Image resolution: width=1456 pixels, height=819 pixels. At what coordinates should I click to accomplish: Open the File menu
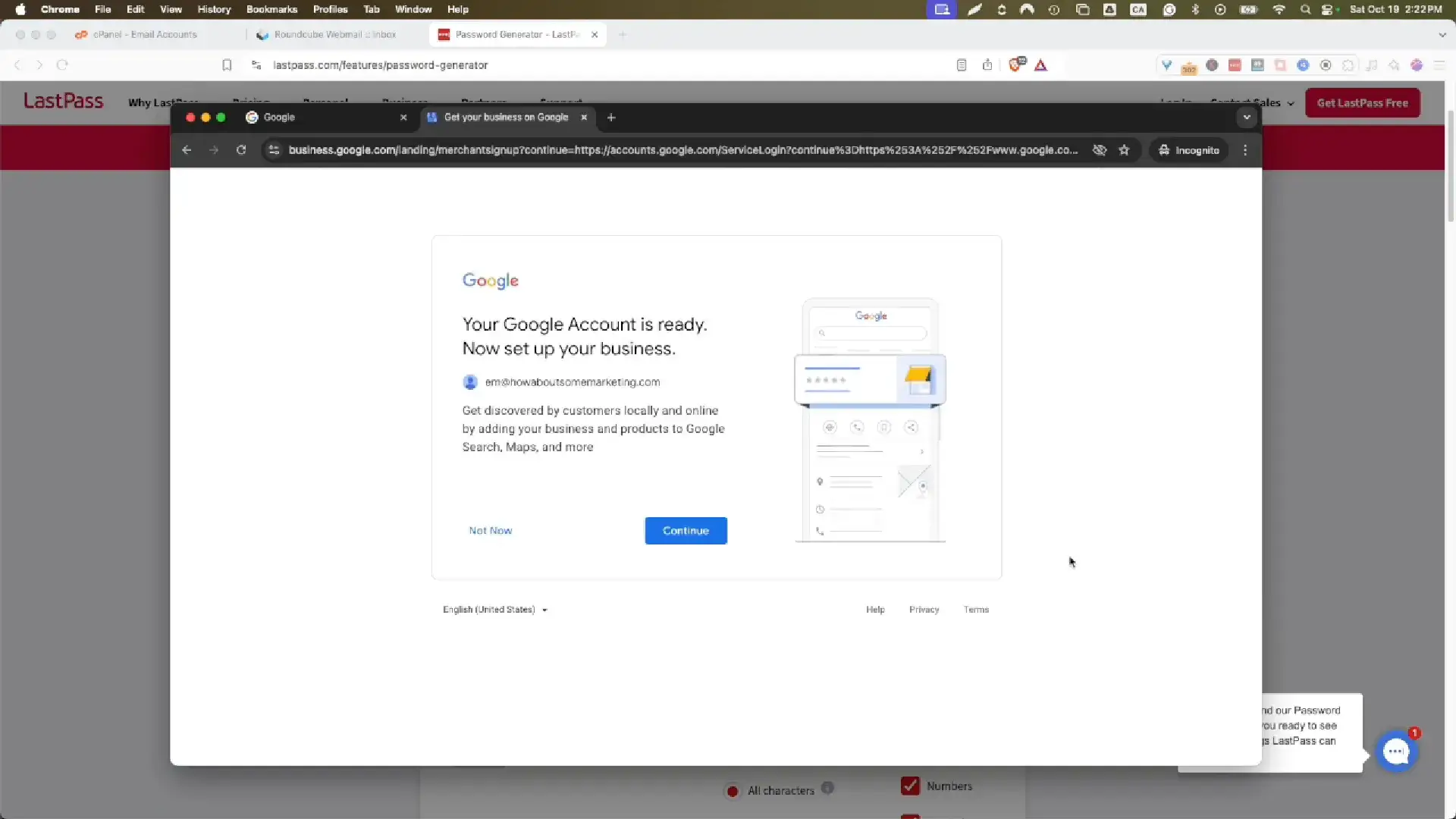click(103, 9)
